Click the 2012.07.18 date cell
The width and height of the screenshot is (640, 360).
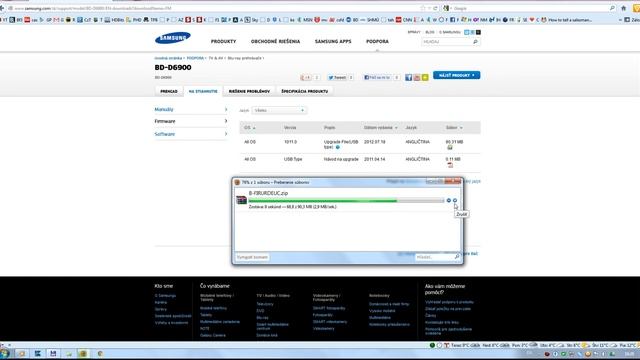click(x=374, y=142)
